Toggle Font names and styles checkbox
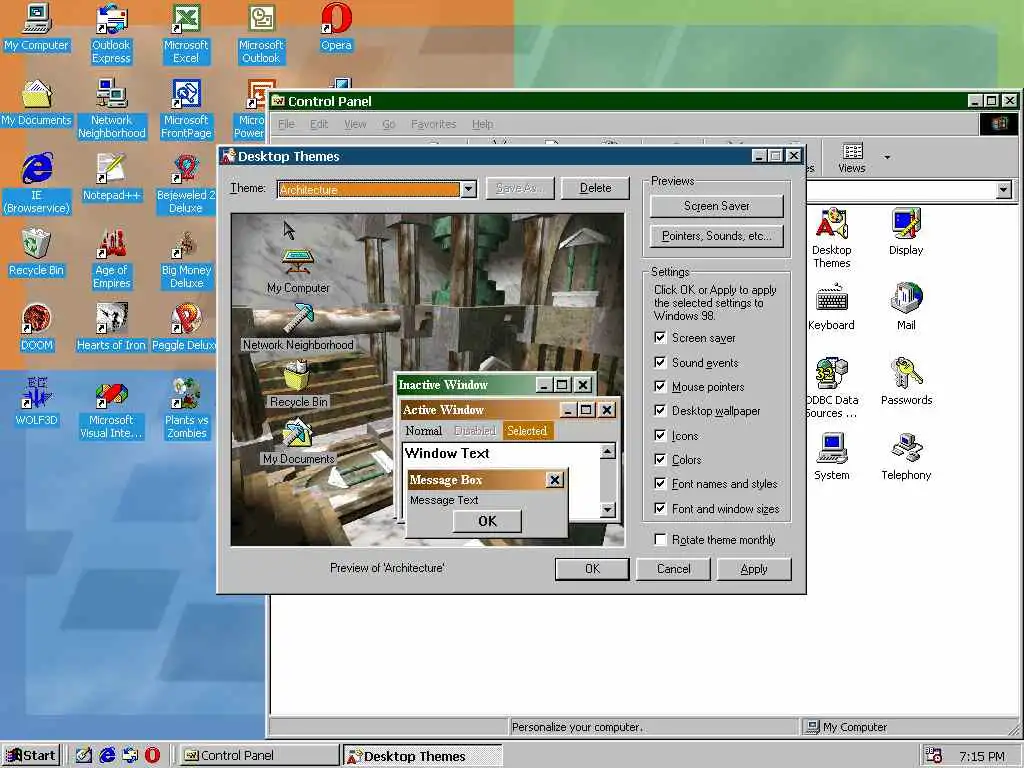The height and width of the screenshot is (768, 1024). (x=660, y=483)
